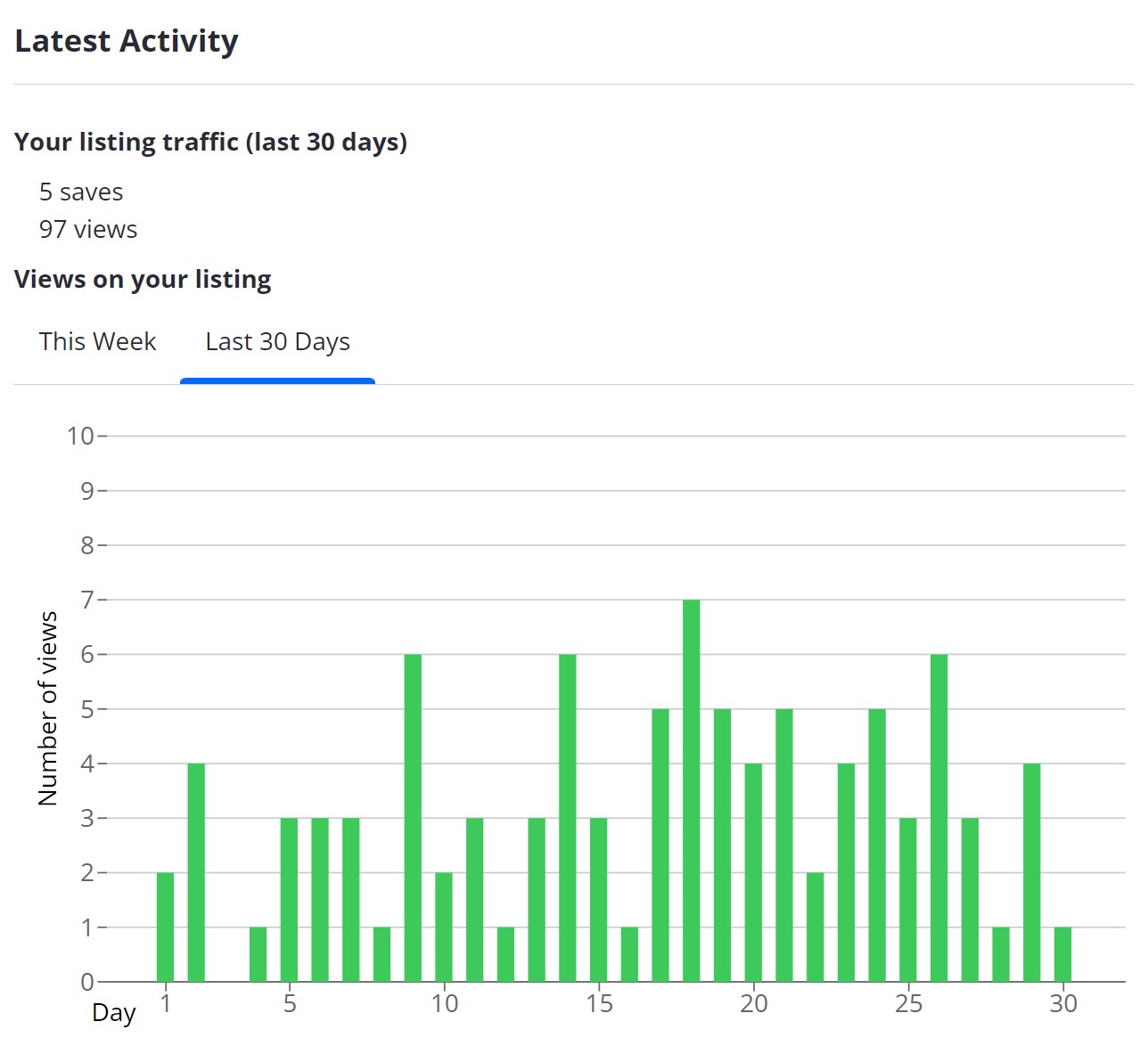
Task: Click the x-axis label 20
Action: pos(754,1004)
